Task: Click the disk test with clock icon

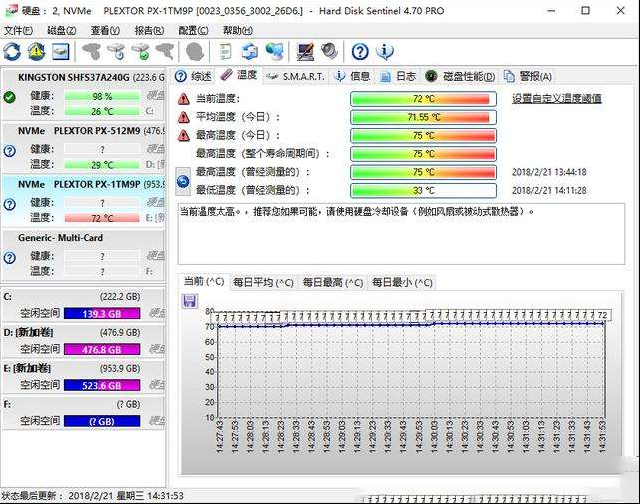Action: (116, 51)
